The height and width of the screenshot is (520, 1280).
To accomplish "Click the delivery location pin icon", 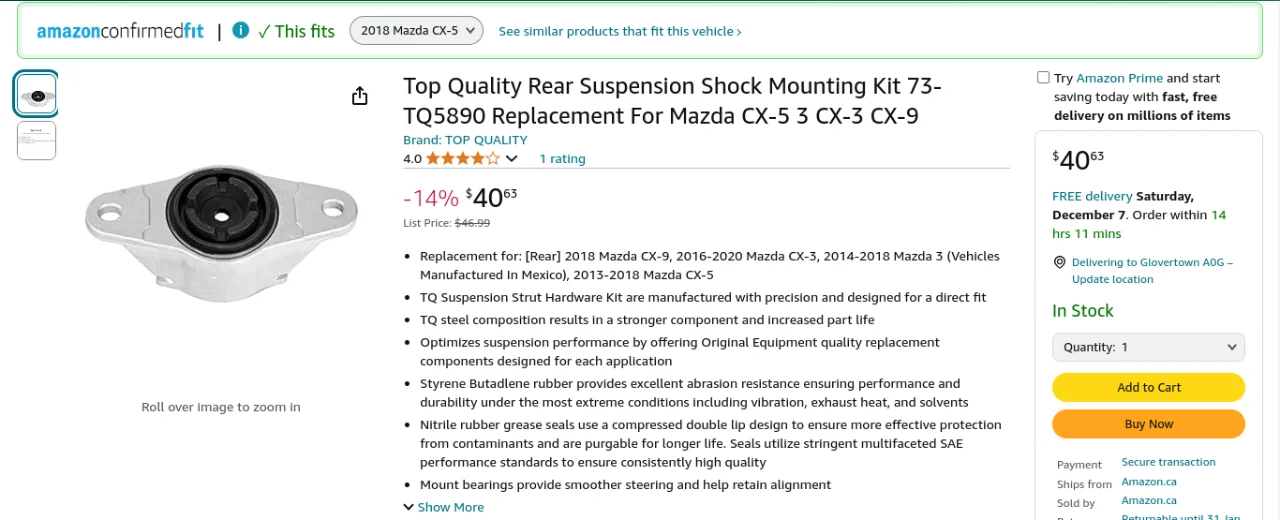I will (x=1060, y=262).
